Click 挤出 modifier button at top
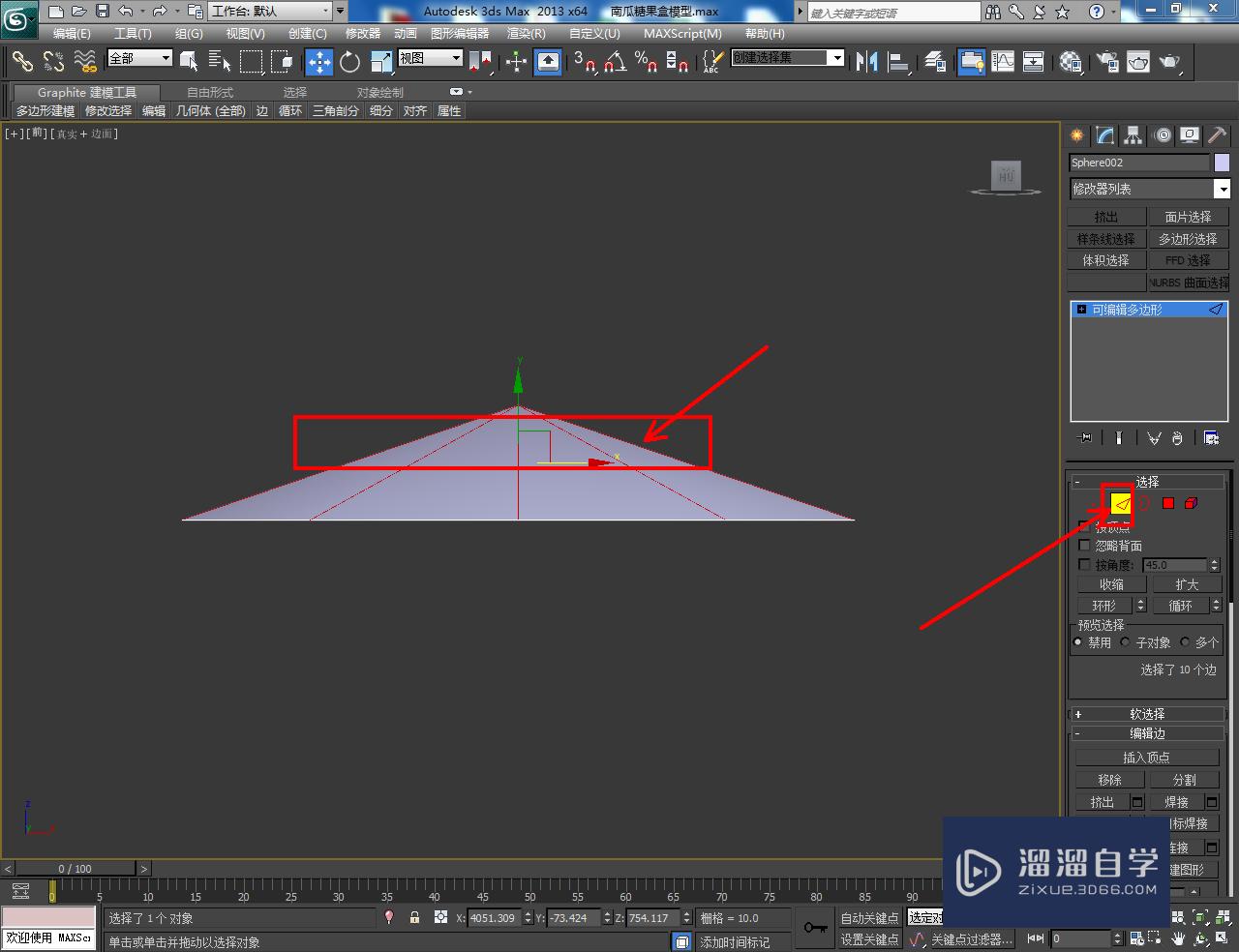 [1106, 217]
